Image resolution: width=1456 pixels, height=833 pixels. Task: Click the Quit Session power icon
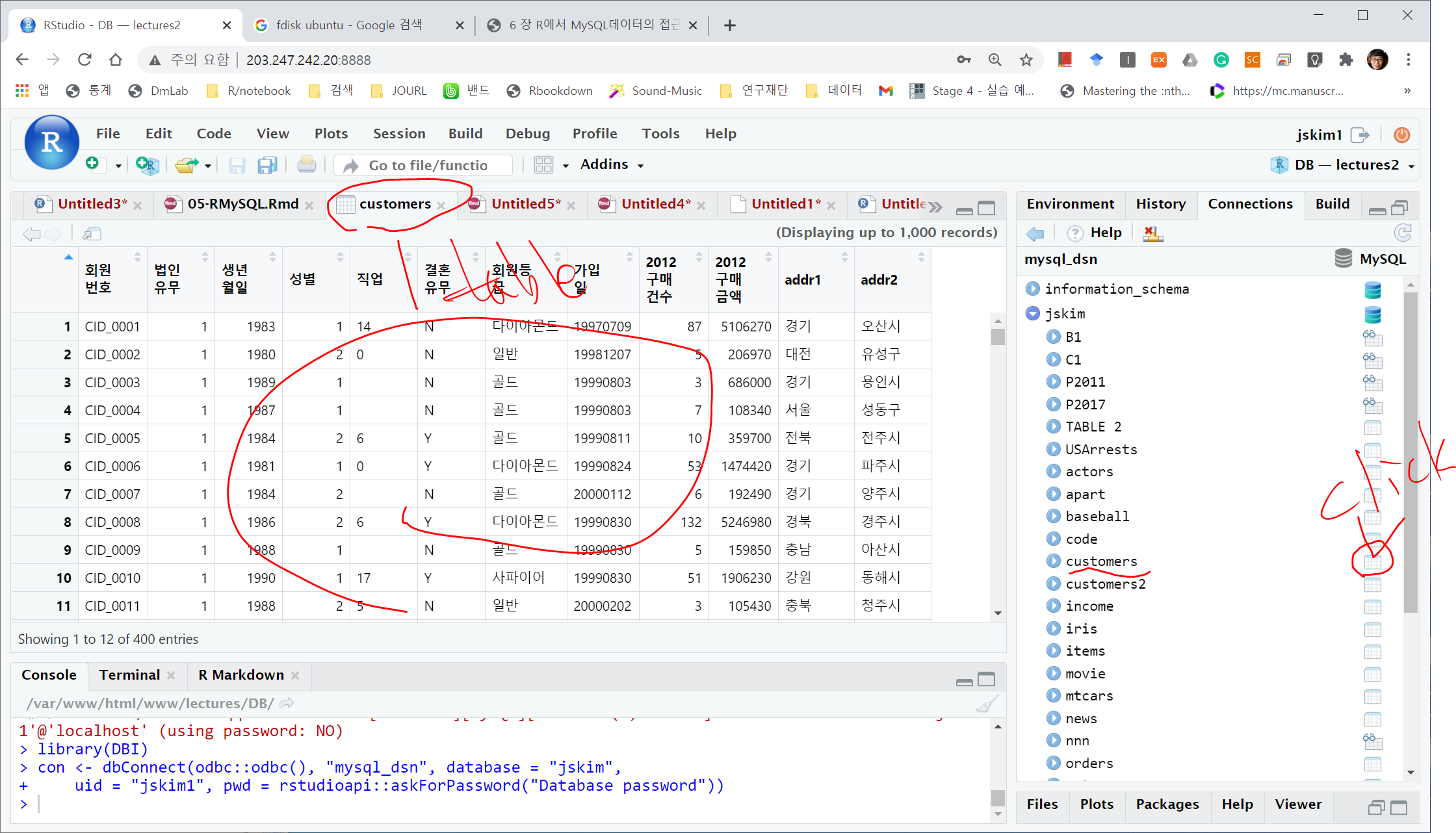tap(1402, 135)
